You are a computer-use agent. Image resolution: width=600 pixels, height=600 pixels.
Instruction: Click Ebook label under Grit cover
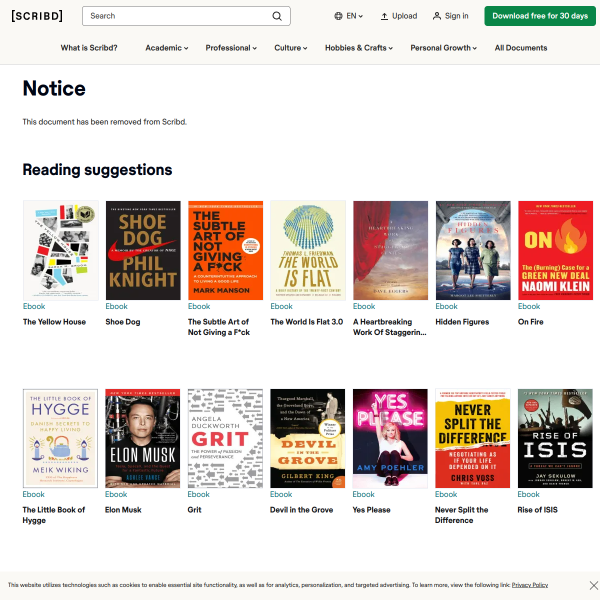pos(199,494)
